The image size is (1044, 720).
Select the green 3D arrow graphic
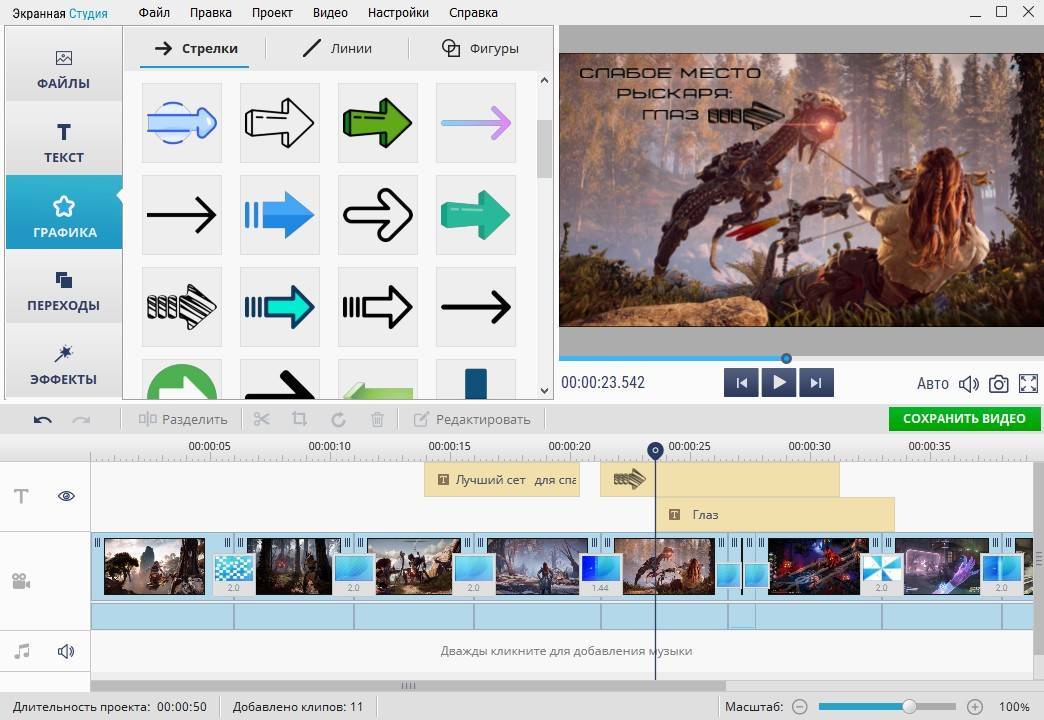pyautogui.click(x=377, y=123)
